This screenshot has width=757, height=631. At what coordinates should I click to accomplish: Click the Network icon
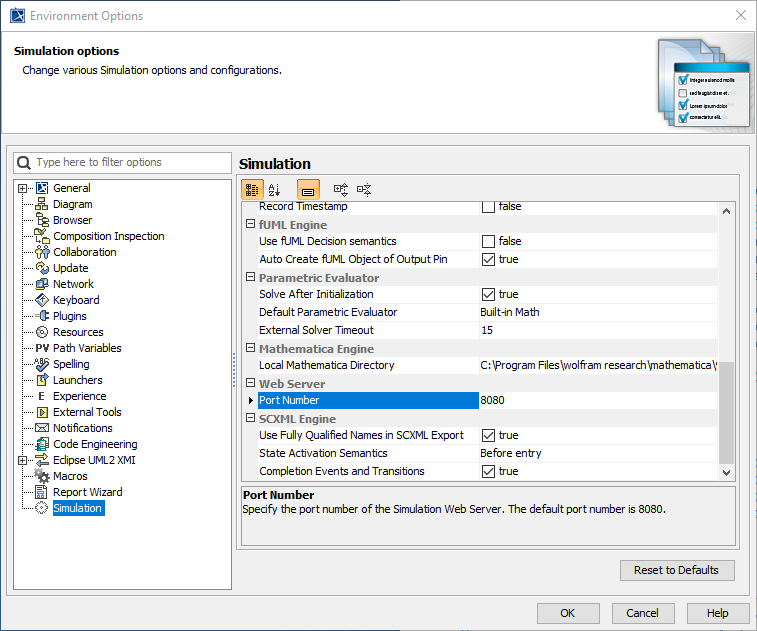tap(42, 283)
